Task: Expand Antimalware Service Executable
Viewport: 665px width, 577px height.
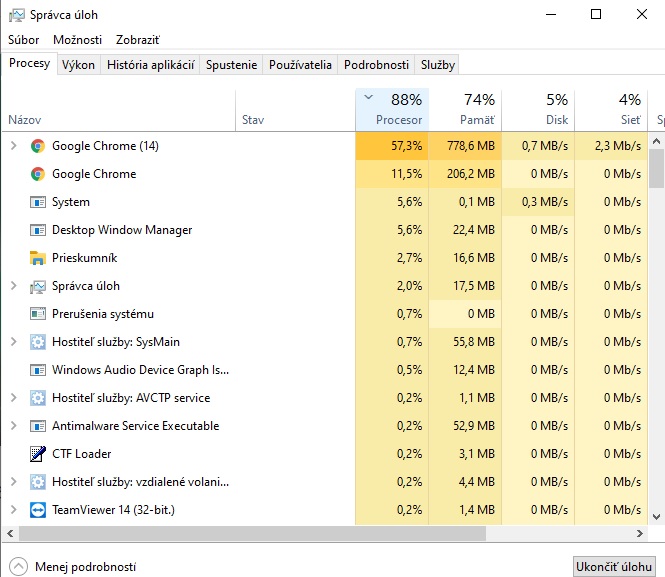Action: click(14, 426)
